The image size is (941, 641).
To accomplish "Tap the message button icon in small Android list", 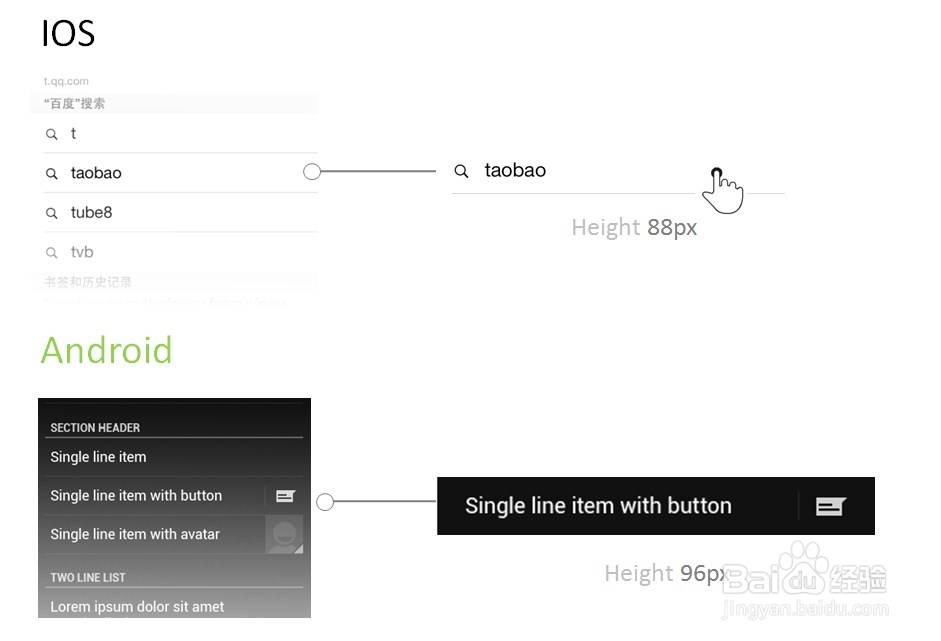I will 285,496.
